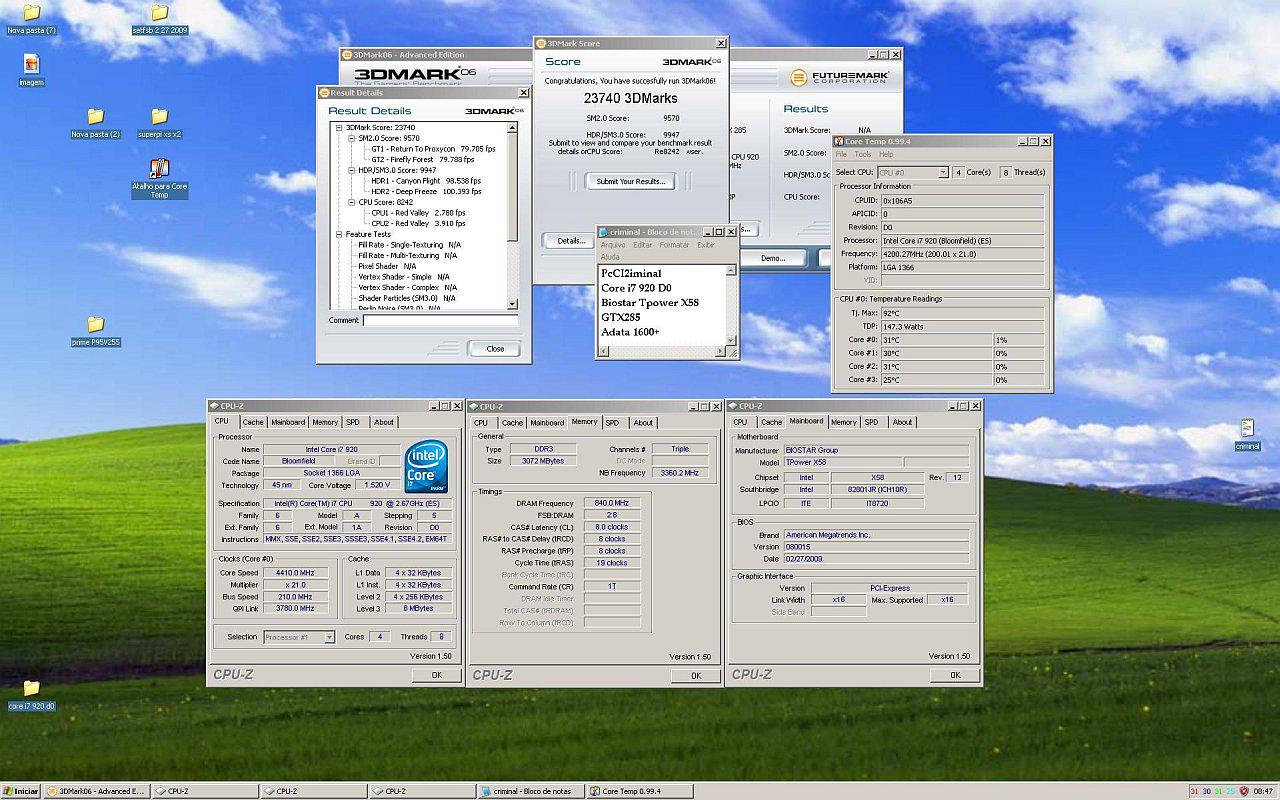Click Submit Your Results button

click(x=630, y=181)
